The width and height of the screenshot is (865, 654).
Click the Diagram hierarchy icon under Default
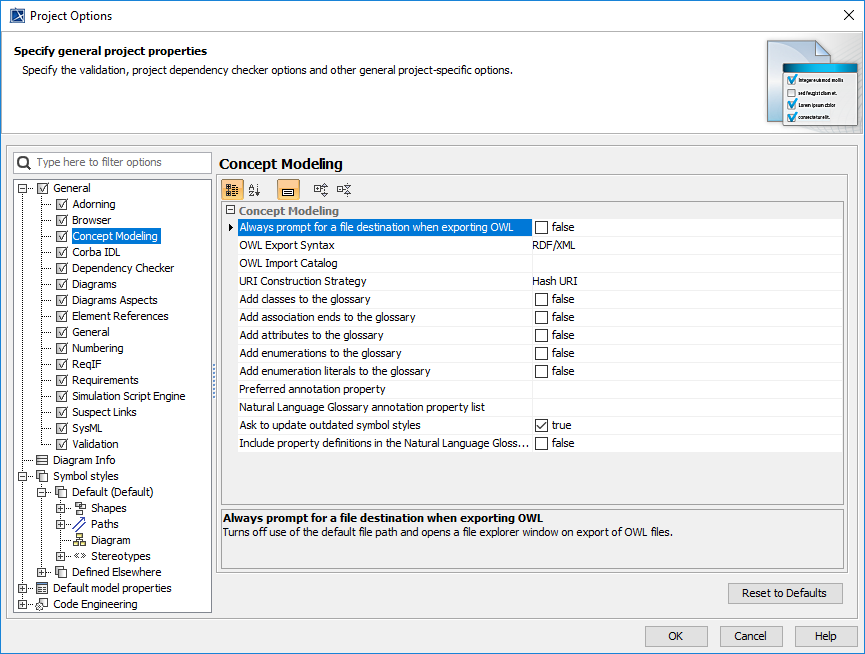click(80, 540)
